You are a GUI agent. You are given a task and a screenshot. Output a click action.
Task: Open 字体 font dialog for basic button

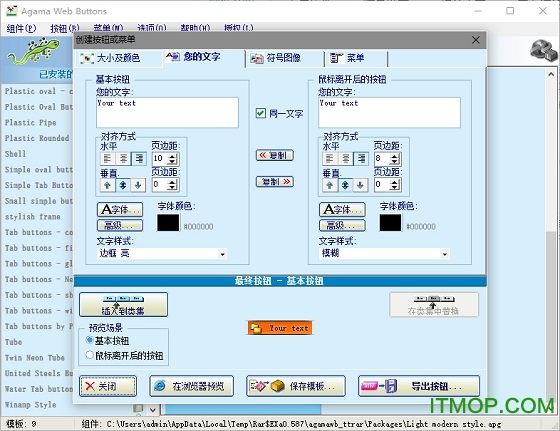click(x=120, y=210)
